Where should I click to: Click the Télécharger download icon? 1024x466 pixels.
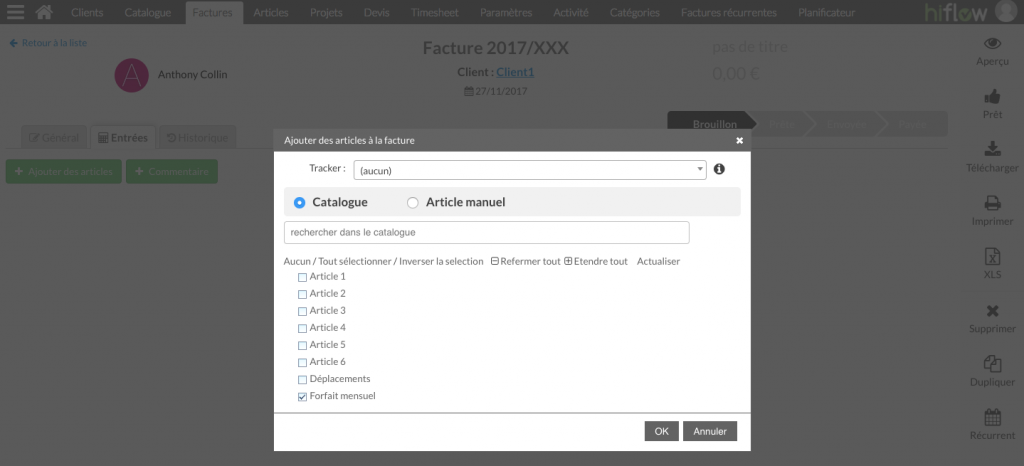point(992,149)
